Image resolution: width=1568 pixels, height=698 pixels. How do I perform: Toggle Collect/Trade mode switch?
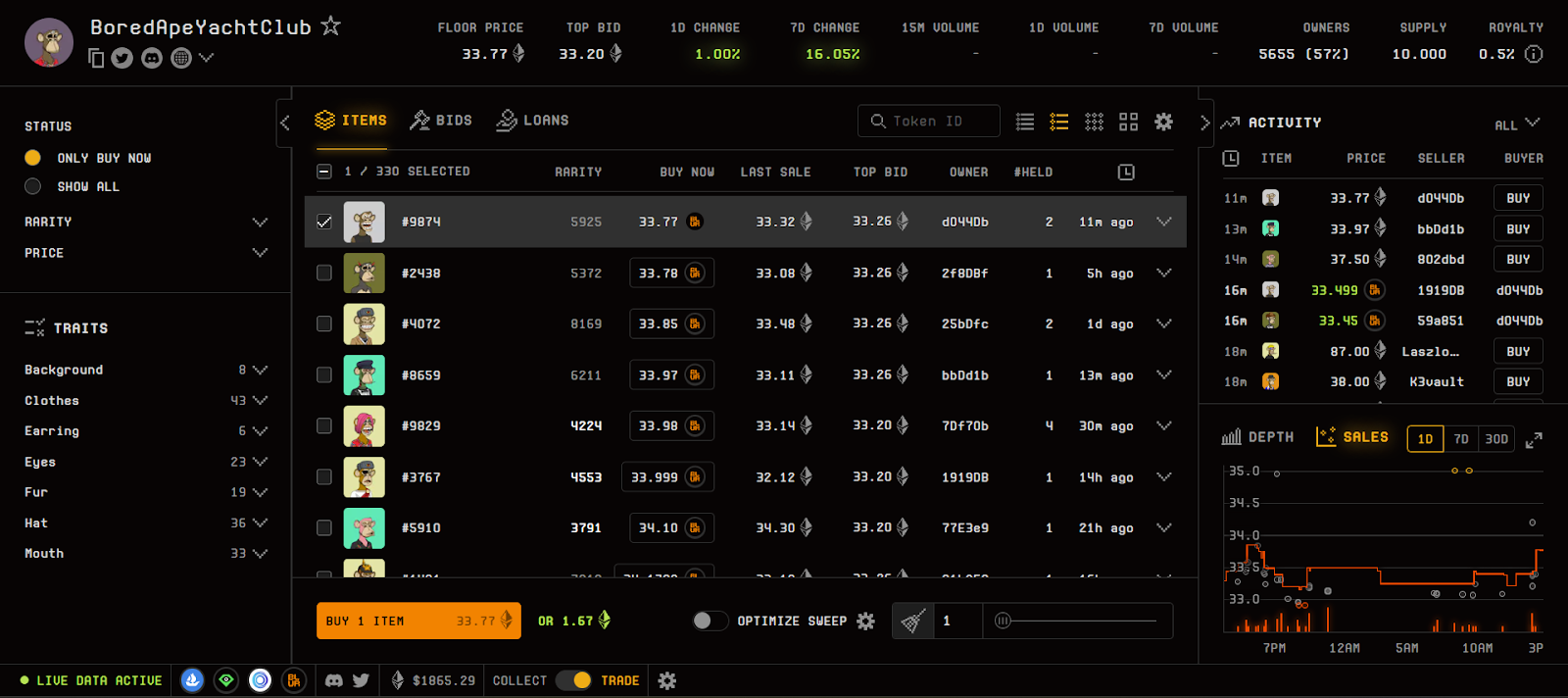[x=573, y=680]
